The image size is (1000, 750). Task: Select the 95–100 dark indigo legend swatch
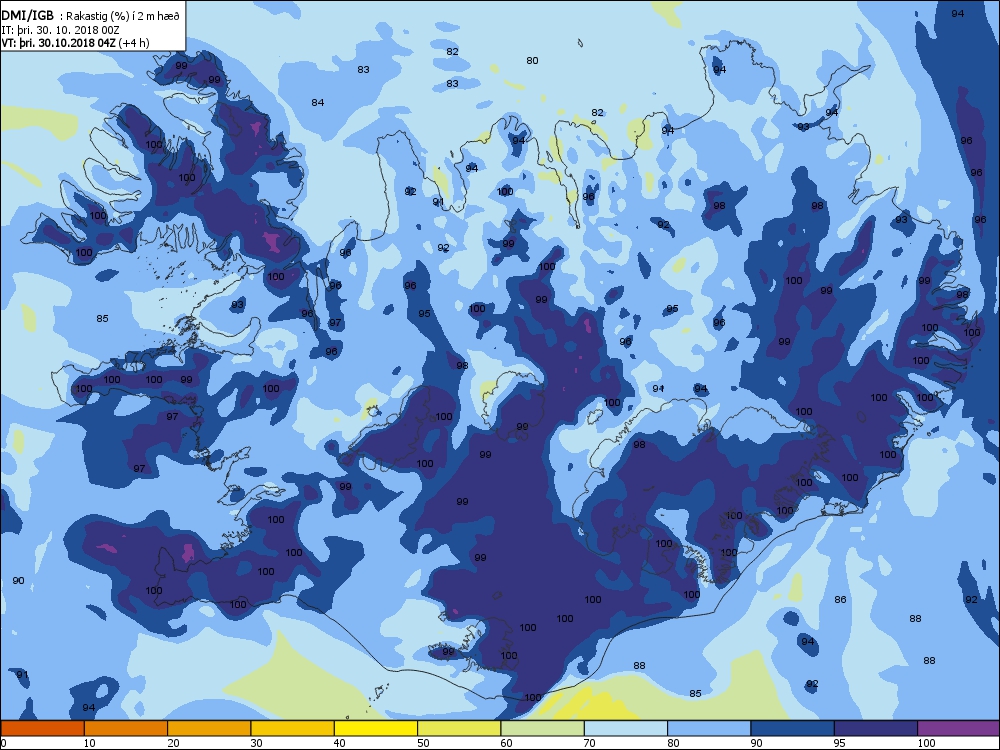pyautogui.click(x=876, y=728)
